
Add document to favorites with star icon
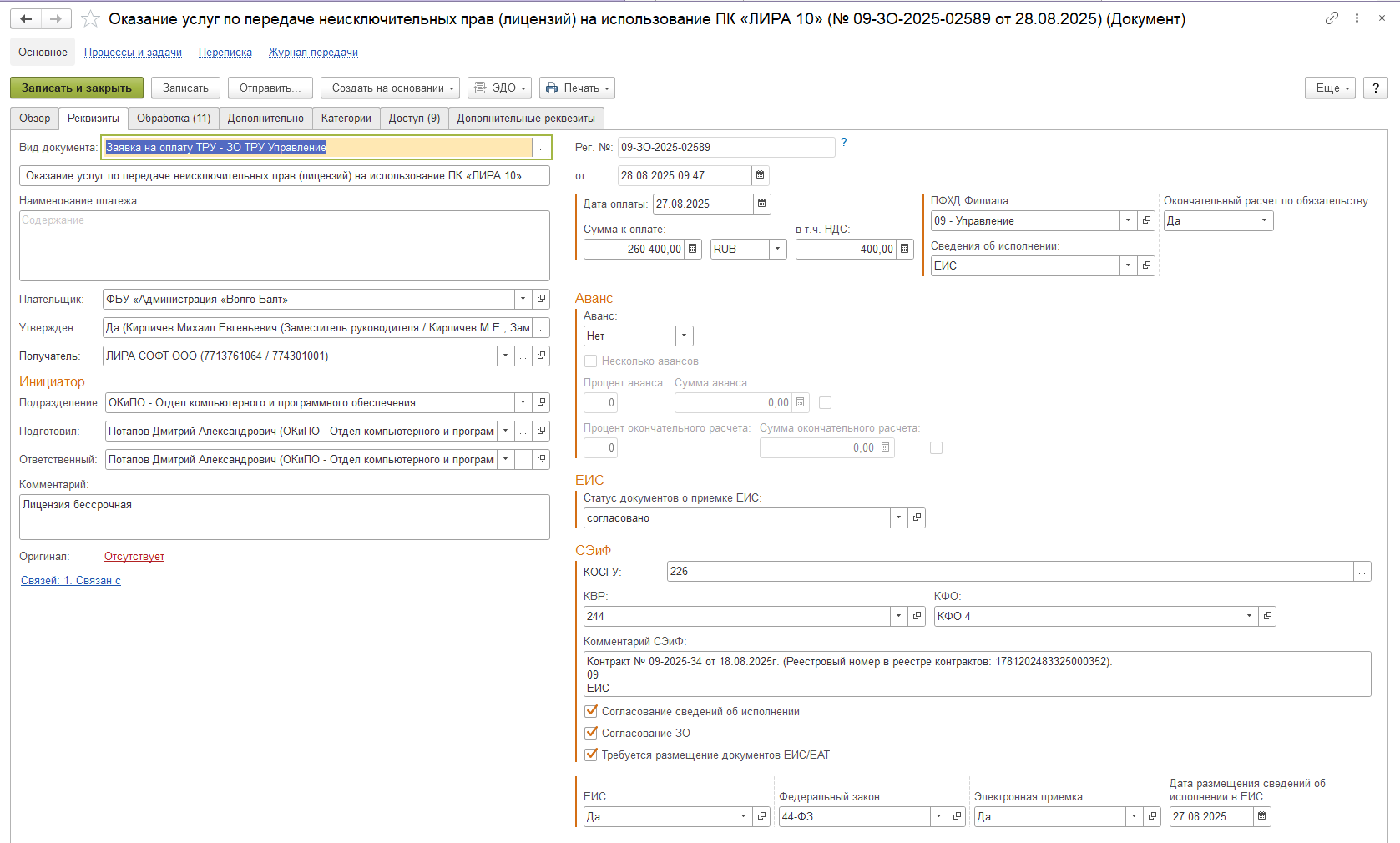click(x=90, y=19)
